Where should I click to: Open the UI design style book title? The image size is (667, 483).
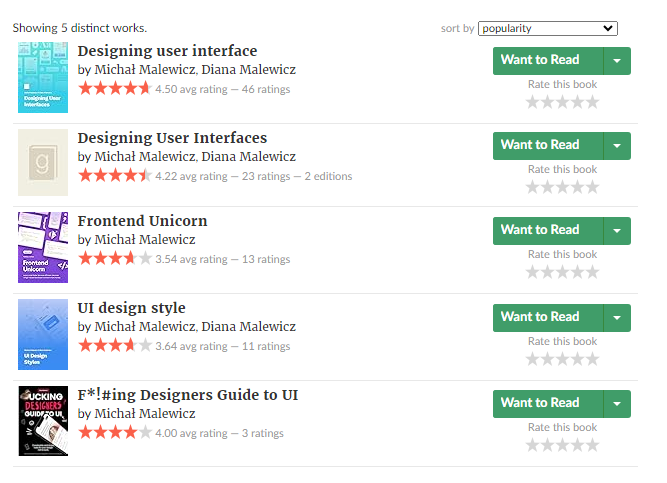point(131,308)
